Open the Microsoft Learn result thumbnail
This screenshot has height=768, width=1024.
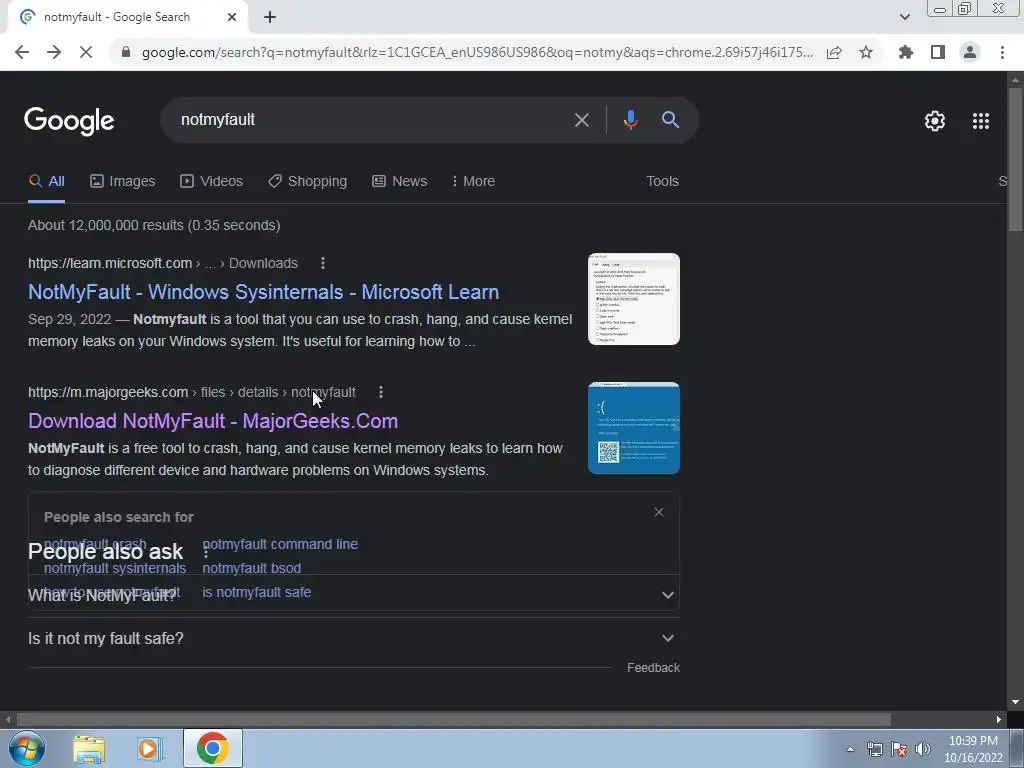(x=633, y=298)
